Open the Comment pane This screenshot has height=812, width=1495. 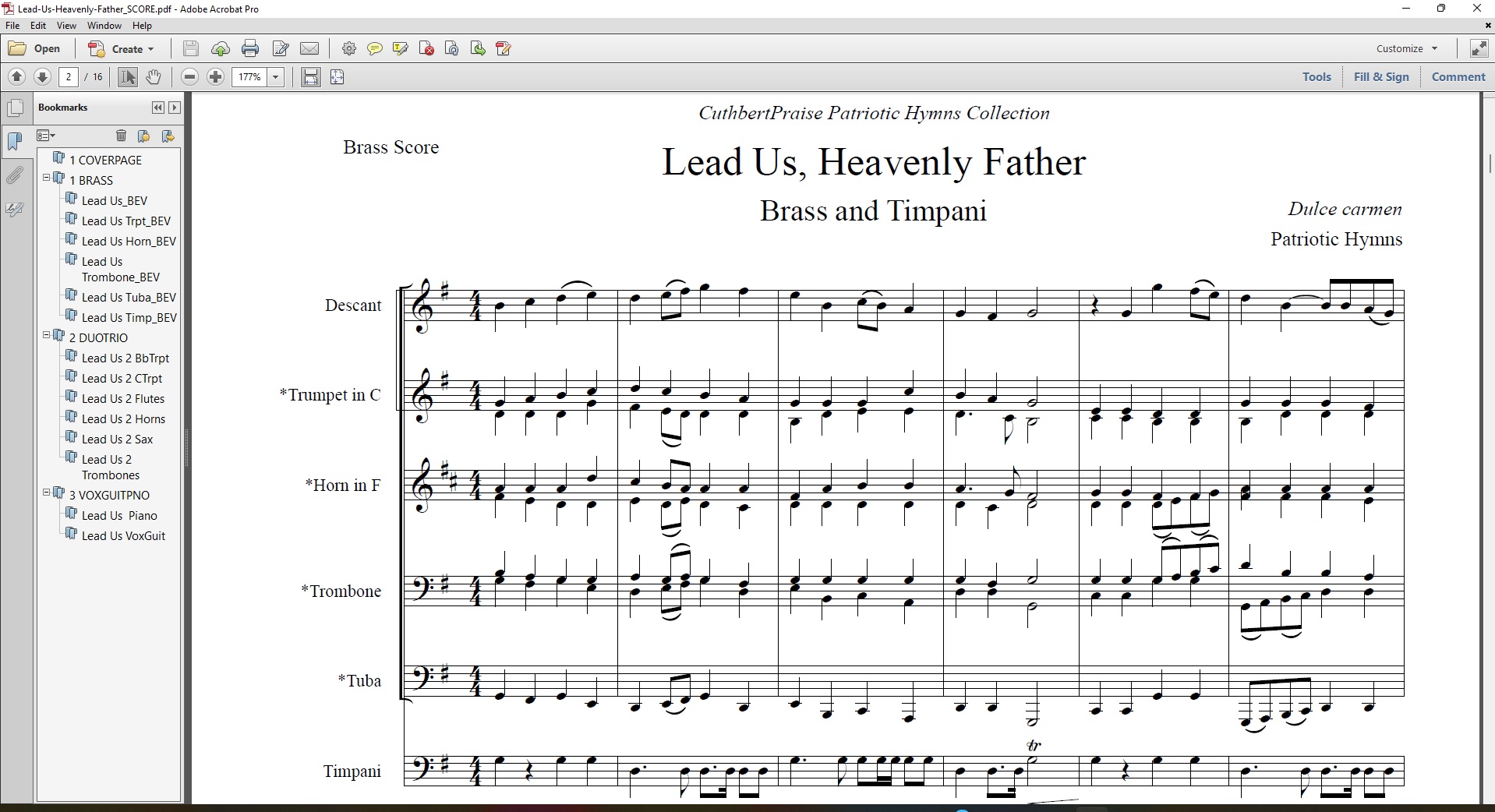tap(1458, 76)
